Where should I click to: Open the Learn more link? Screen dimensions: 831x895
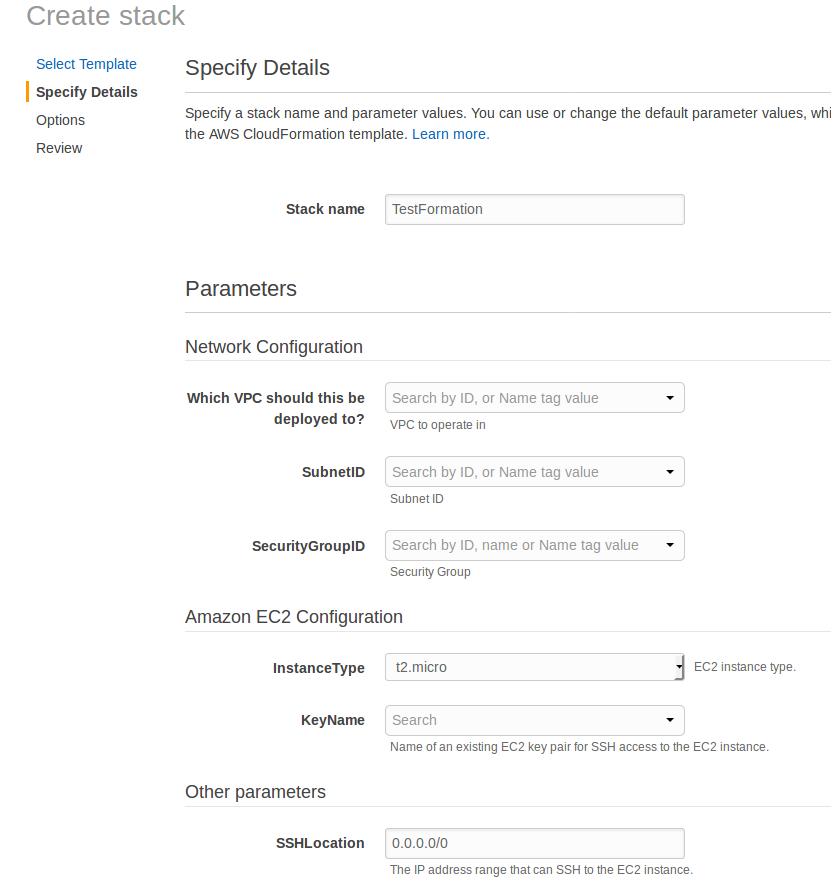pyautogui.click(x=450, y=134)
